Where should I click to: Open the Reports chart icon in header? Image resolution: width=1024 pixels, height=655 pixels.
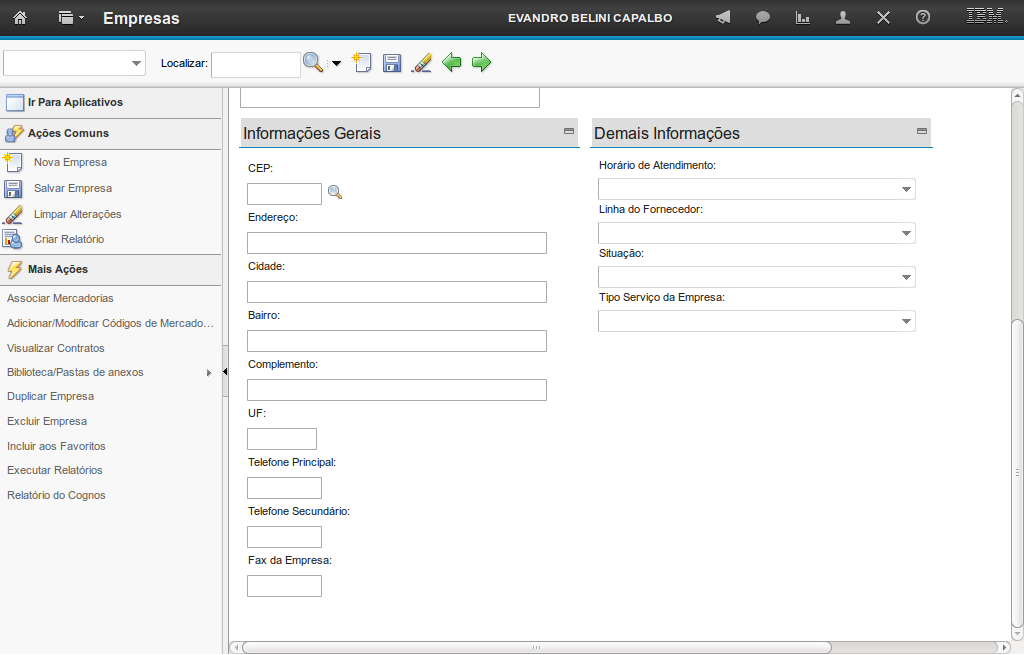[x=802, y=18]
